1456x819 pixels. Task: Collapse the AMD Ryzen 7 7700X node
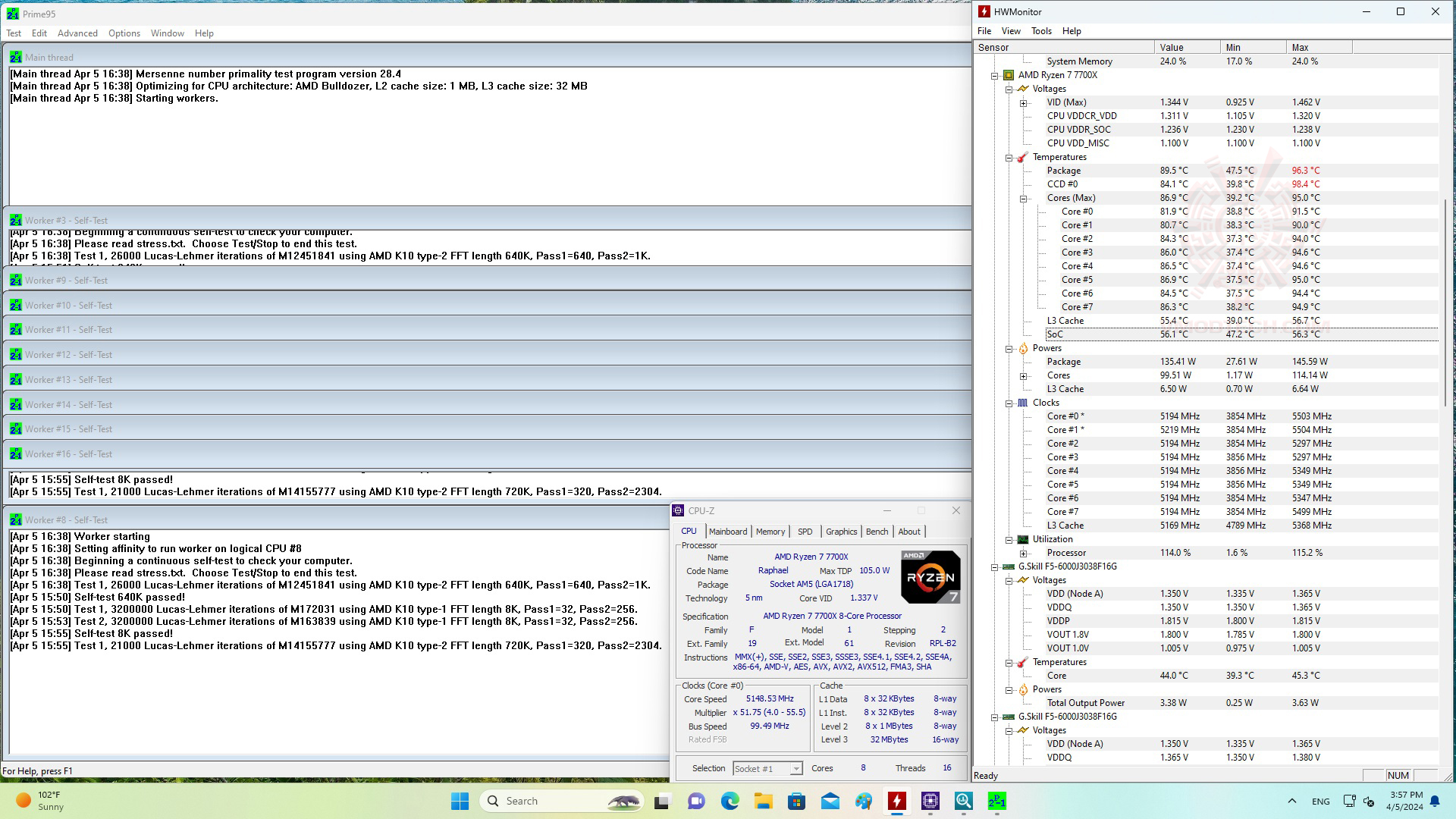(x=994, y=75)
